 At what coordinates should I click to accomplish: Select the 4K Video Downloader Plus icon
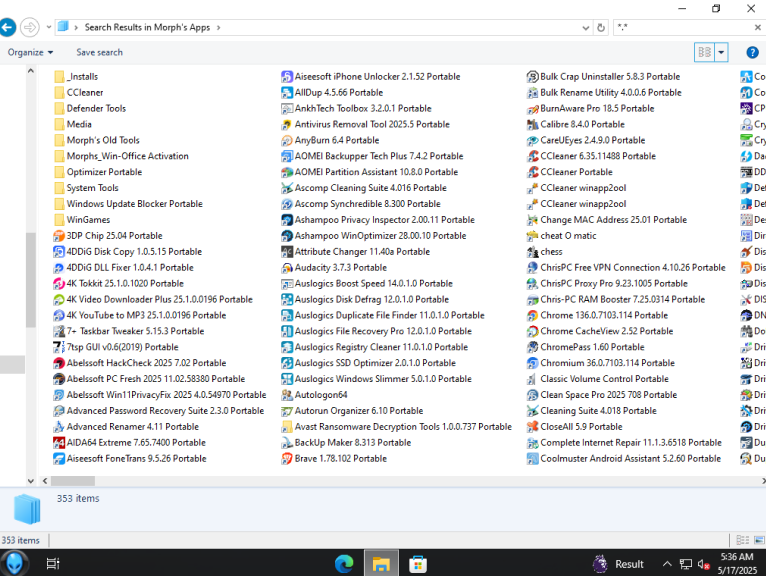pyautogui.click(x=59, y=299)
